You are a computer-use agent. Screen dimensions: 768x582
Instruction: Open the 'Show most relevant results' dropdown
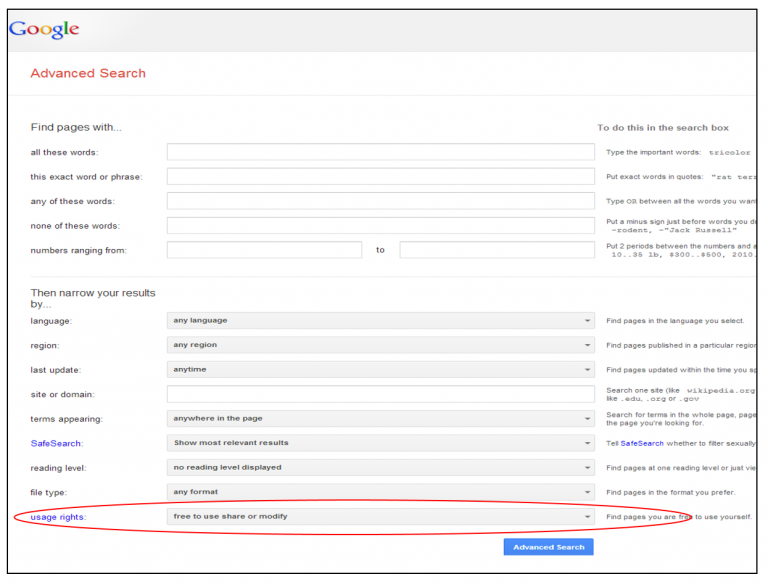pyautogui.click(x=380, y=443)
